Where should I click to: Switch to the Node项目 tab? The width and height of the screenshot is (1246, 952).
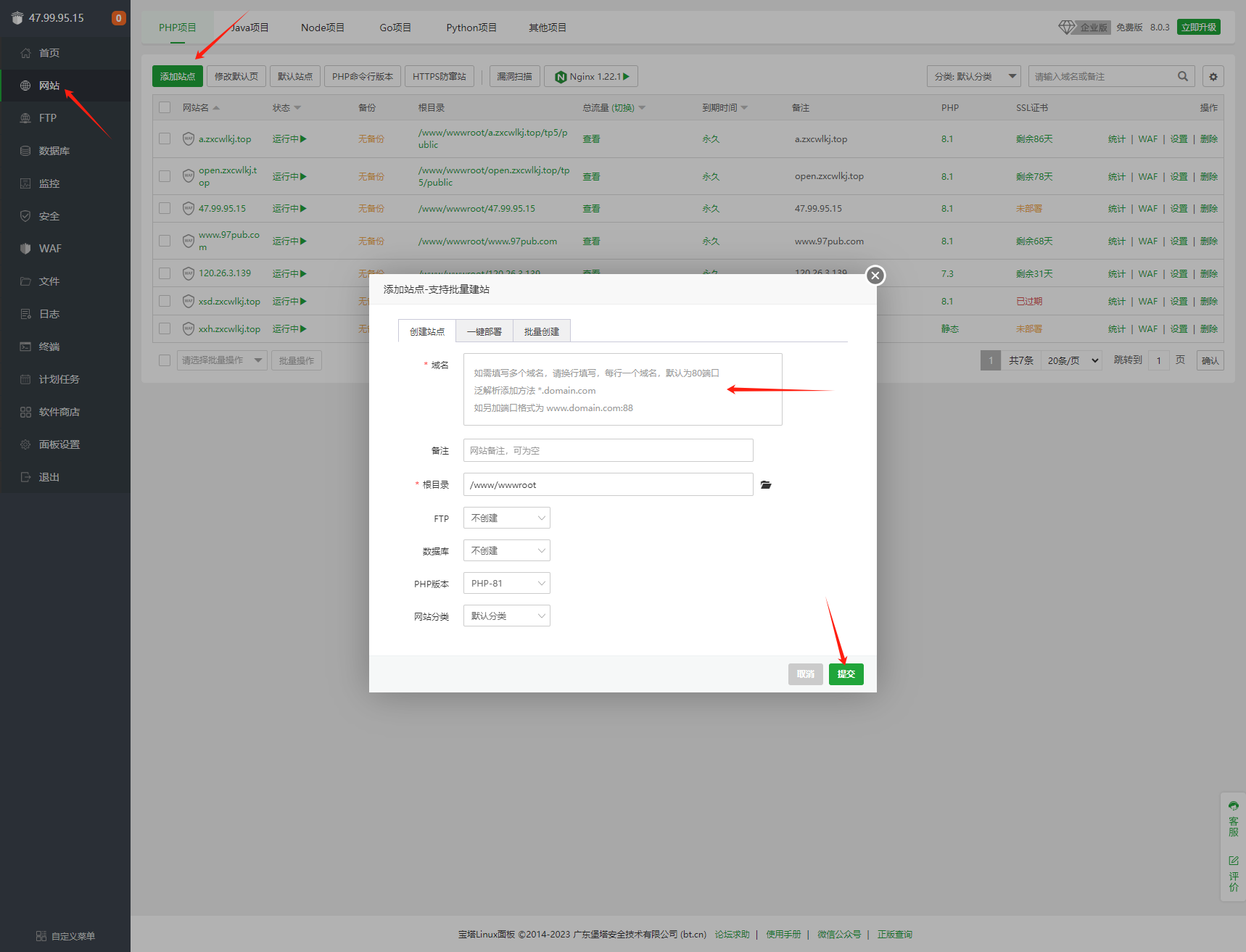pyautogui.click(x=323, y=28)
